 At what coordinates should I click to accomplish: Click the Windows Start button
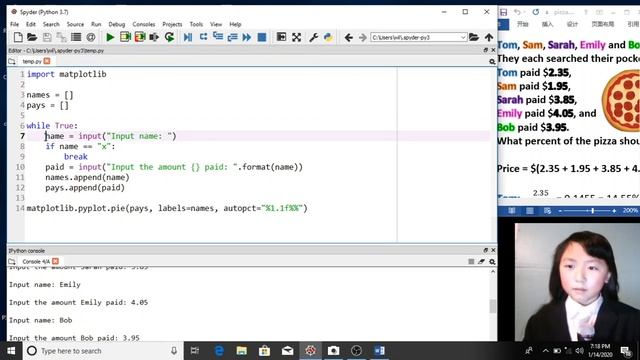point(11,351)
